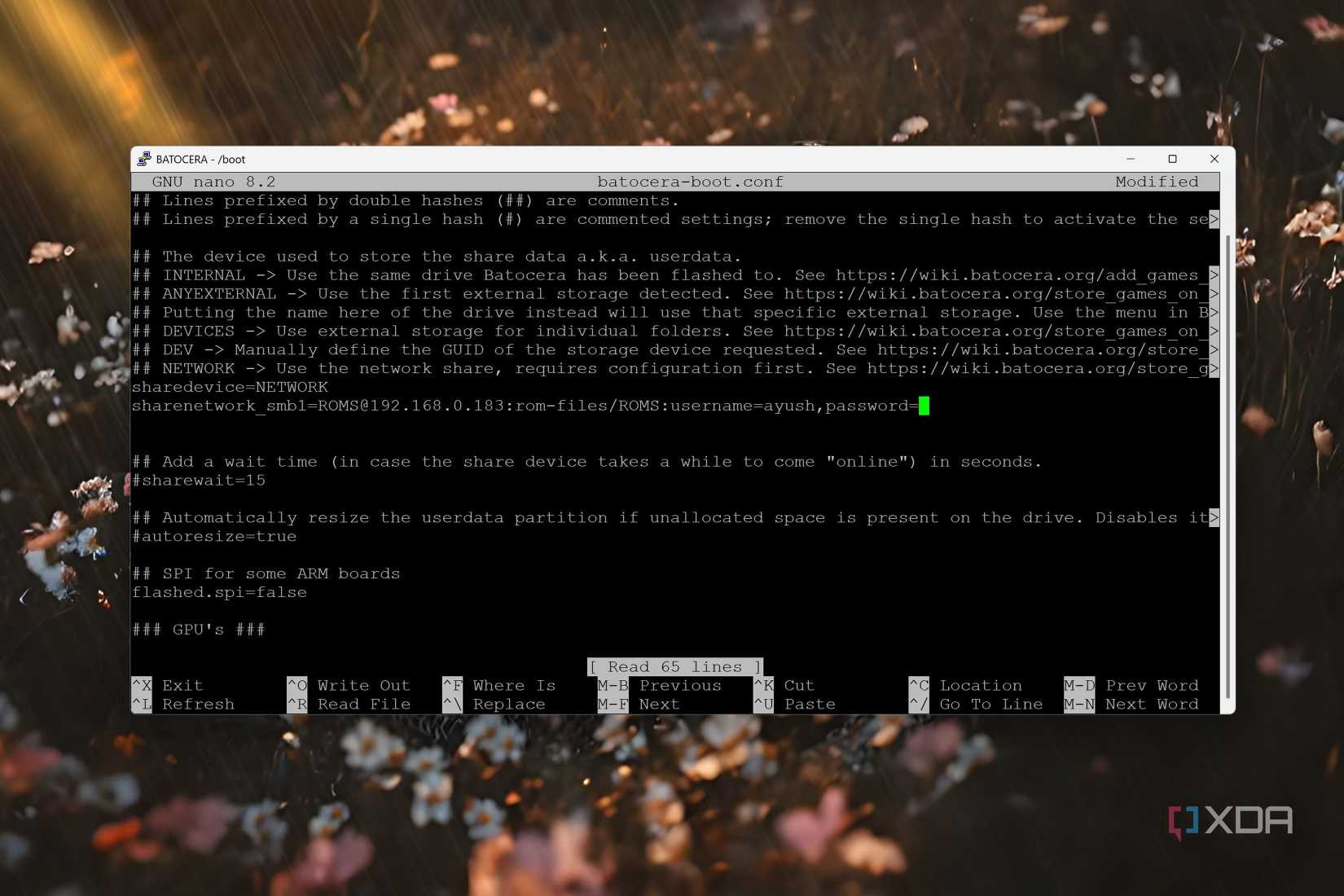Click the '## NETWORK -> Use the network share' line
The image size is (1344, 896).
(675, 369)
